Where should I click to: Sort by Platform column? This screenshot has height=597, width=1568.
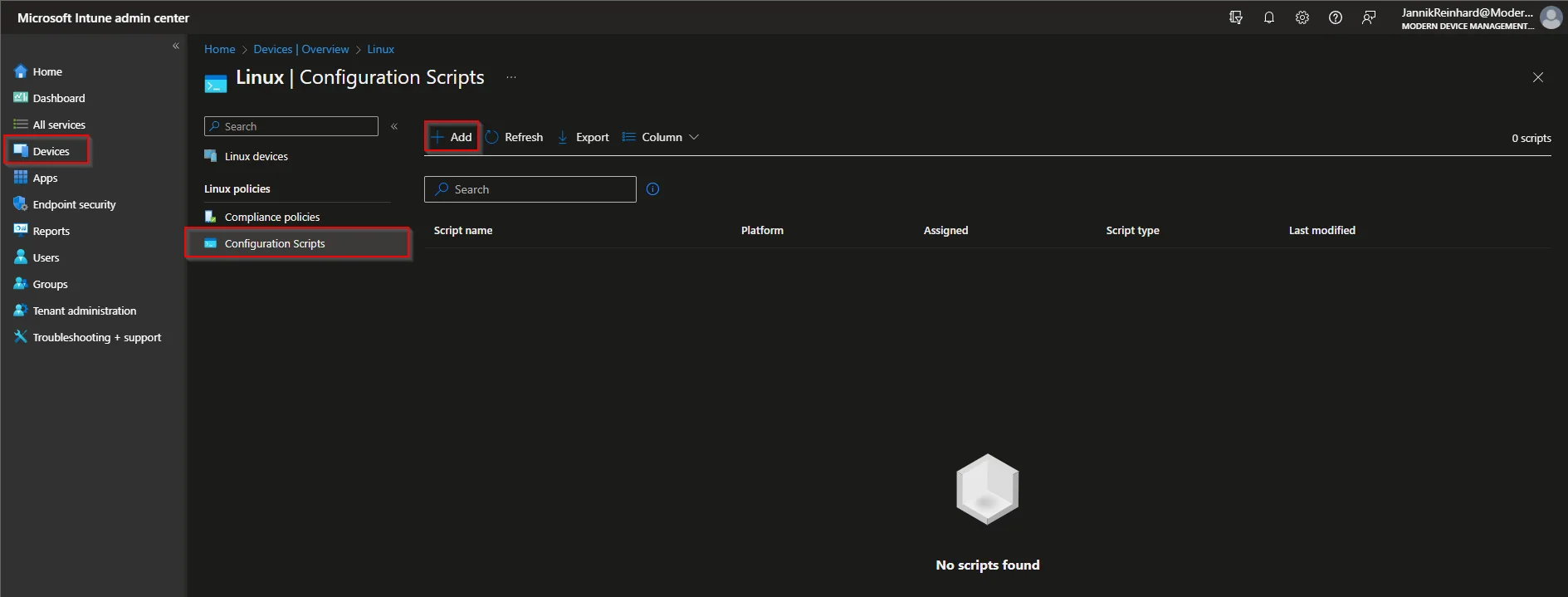click(762, 230)
